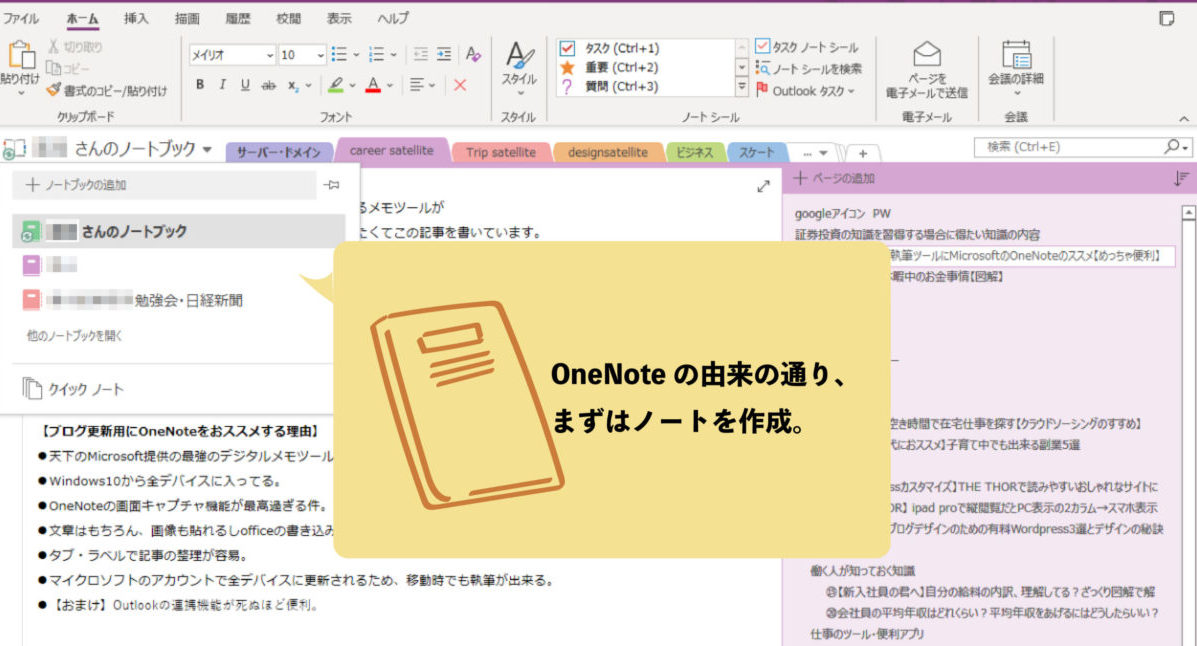Expand the tags gallery more arrow
Image resolution: width=1197 pixels, height=646 pixels.
(741, 88)
